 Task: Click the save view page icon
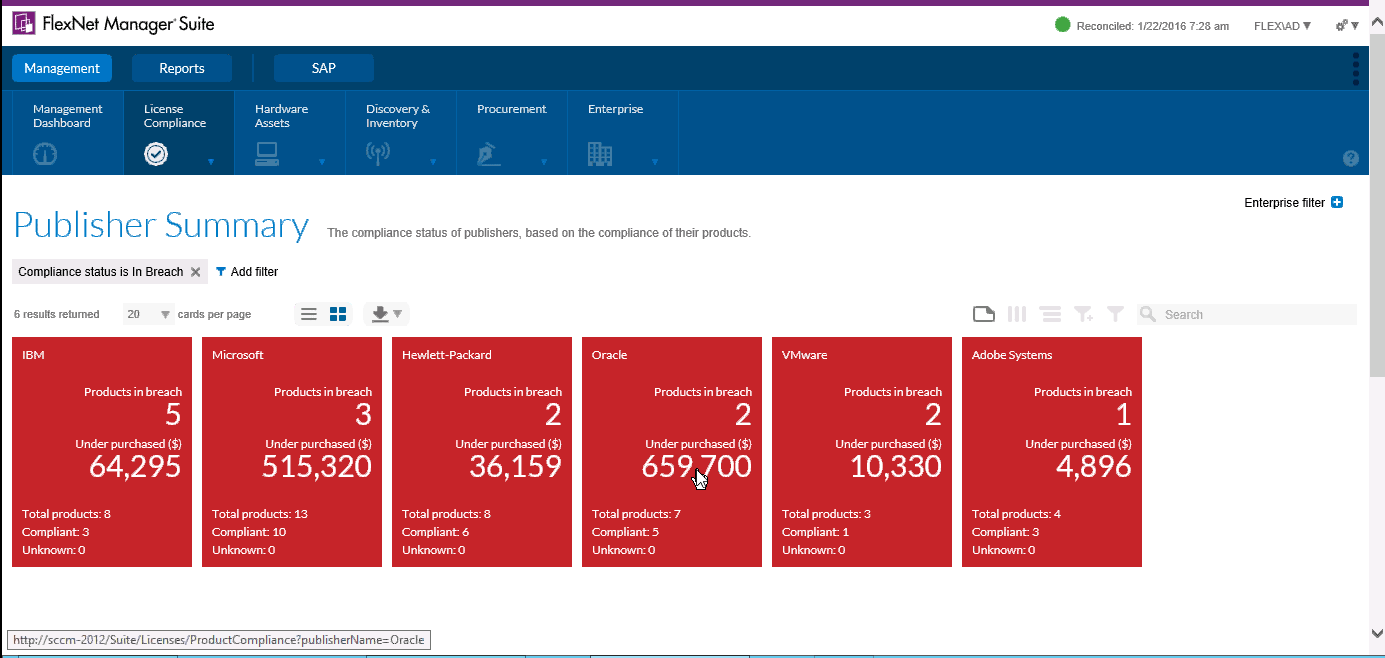point(984,314)
